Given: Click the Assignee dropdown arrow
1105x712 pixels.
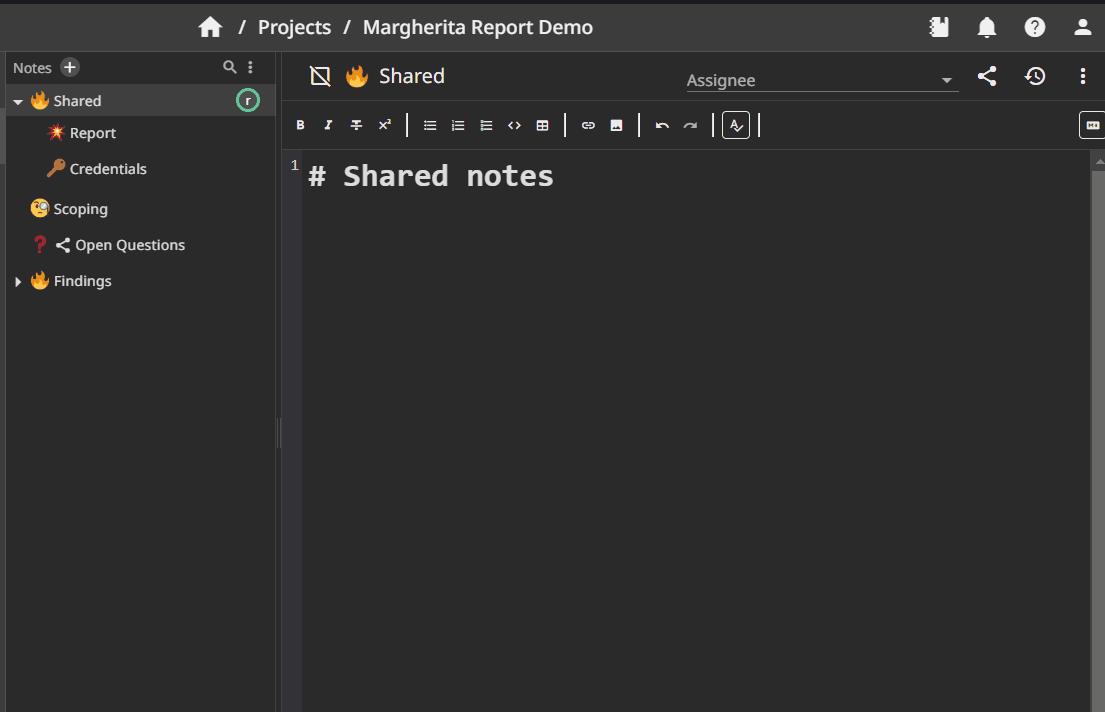Looking at the screenshot, I should 946,80.
